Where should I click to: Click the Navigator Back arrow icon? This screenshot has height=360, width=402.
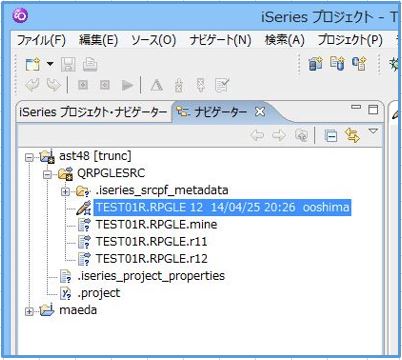point(257,135)
